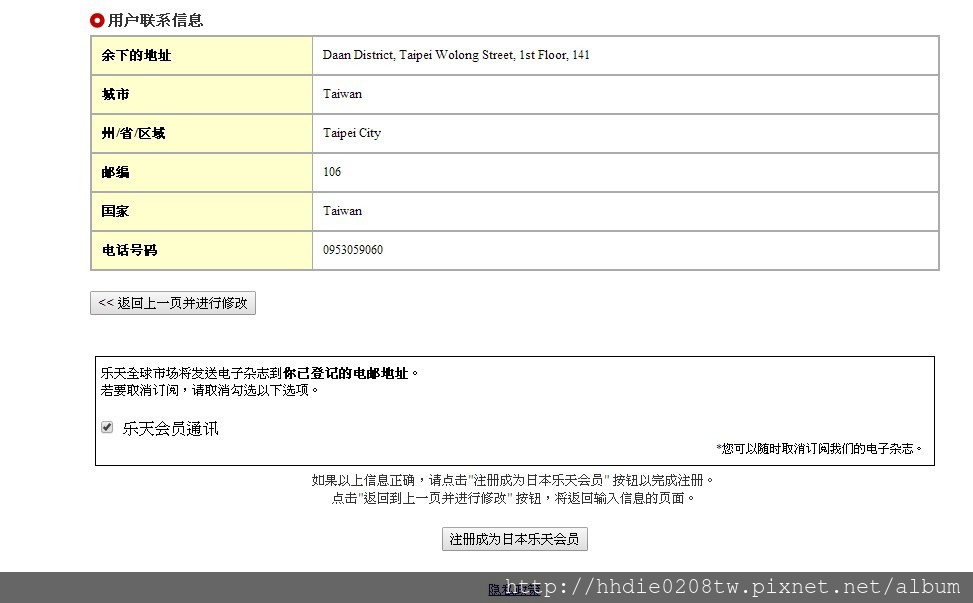This screenshot has width=973, height=603.
Task: Click 返回上一页并进行修改 back button
Action: click(x=173, y=303)
